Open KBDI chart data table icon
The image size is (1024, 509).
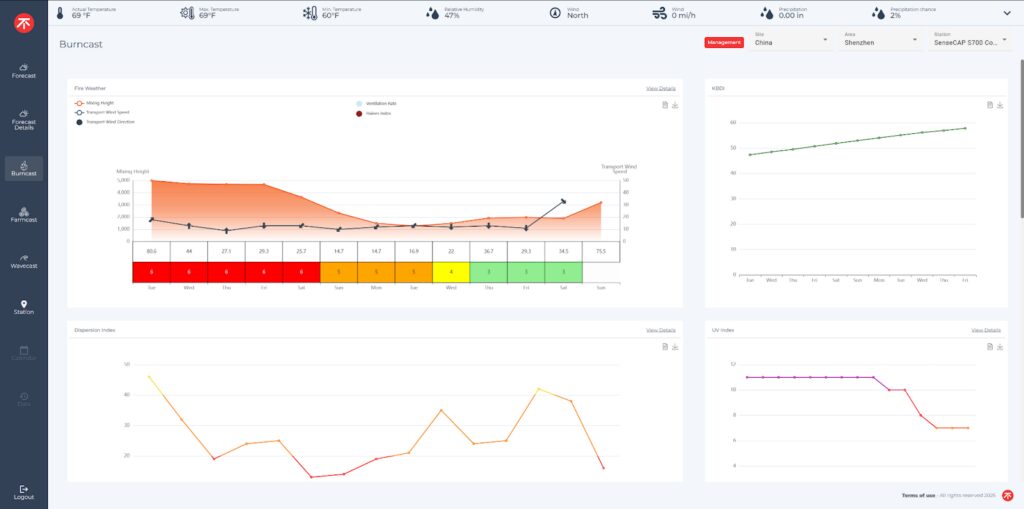(989, 104)
